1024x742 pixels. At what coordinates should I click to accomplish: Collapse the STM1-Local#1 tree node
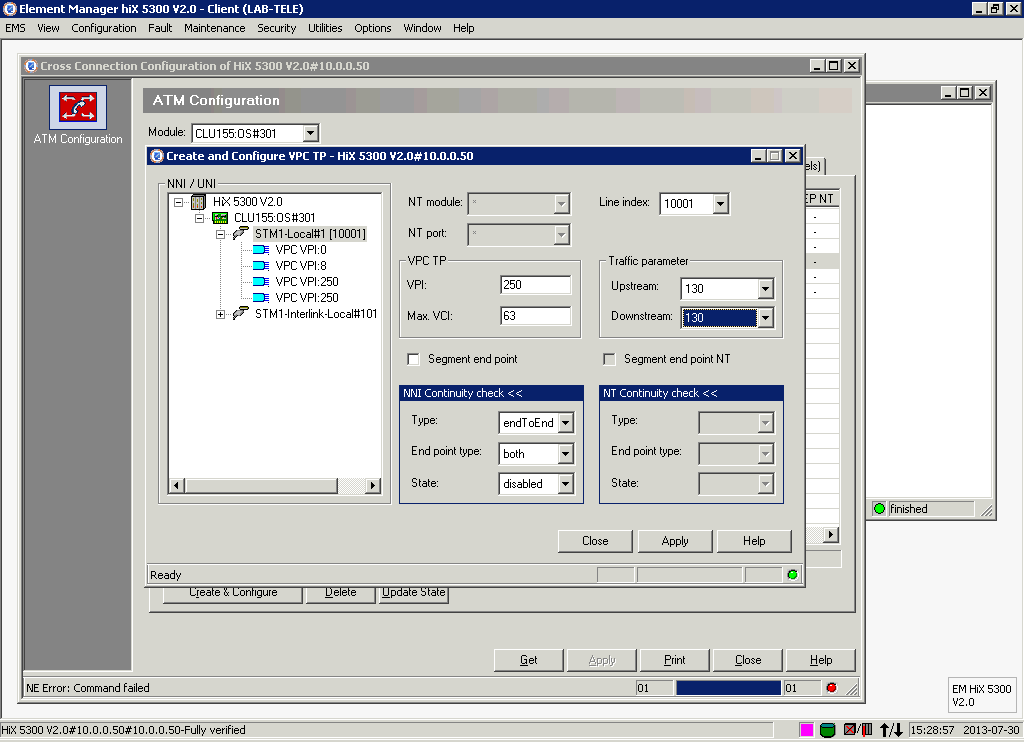click(220, 234)
